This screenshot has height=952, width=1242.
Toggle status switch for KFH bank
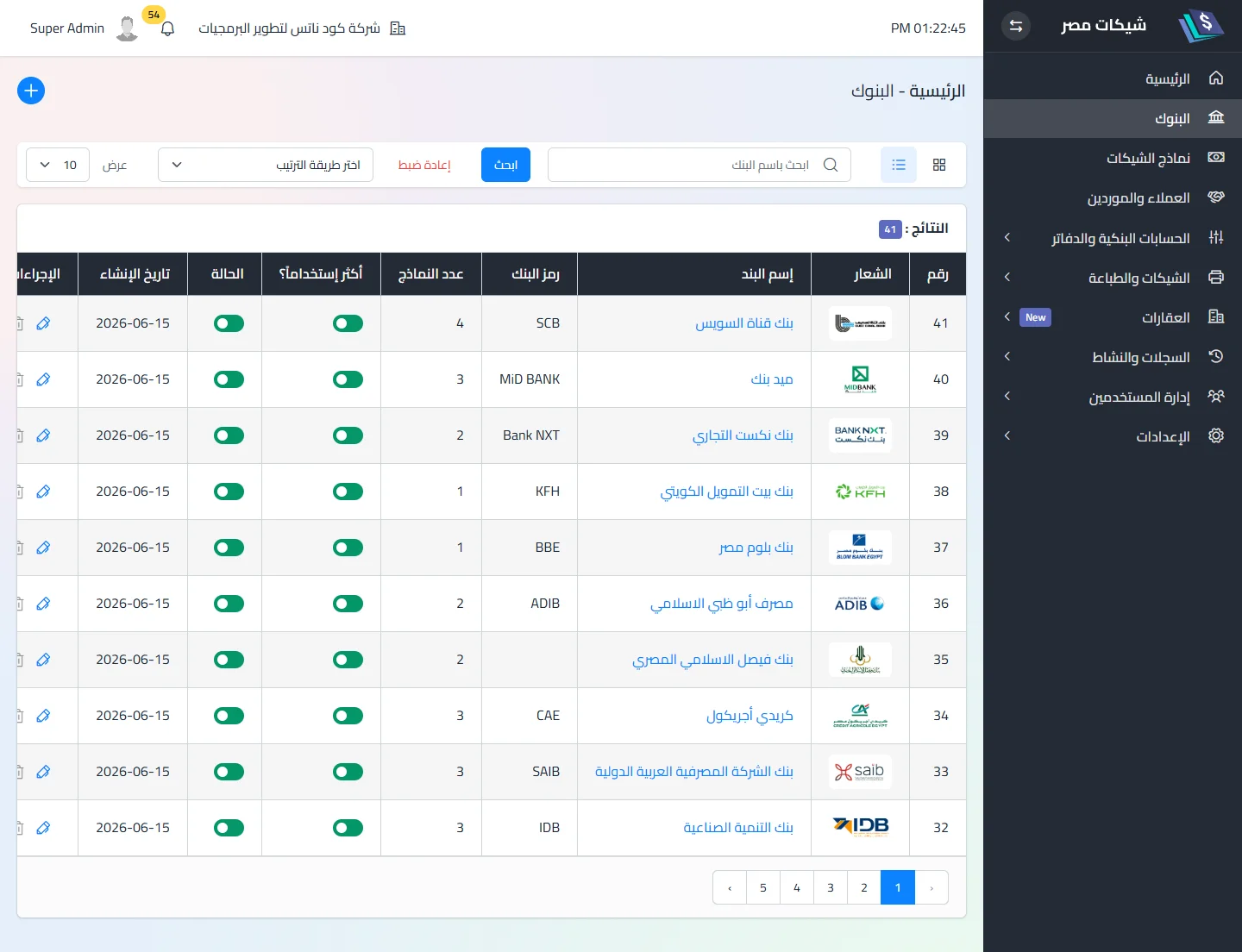click(x=229, y=492)
